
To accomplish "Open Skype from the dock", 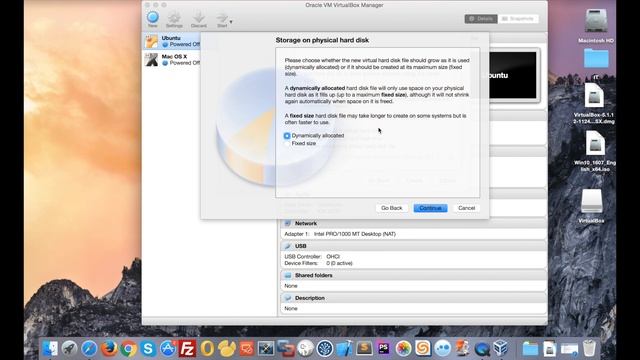I will pos(148,348).
